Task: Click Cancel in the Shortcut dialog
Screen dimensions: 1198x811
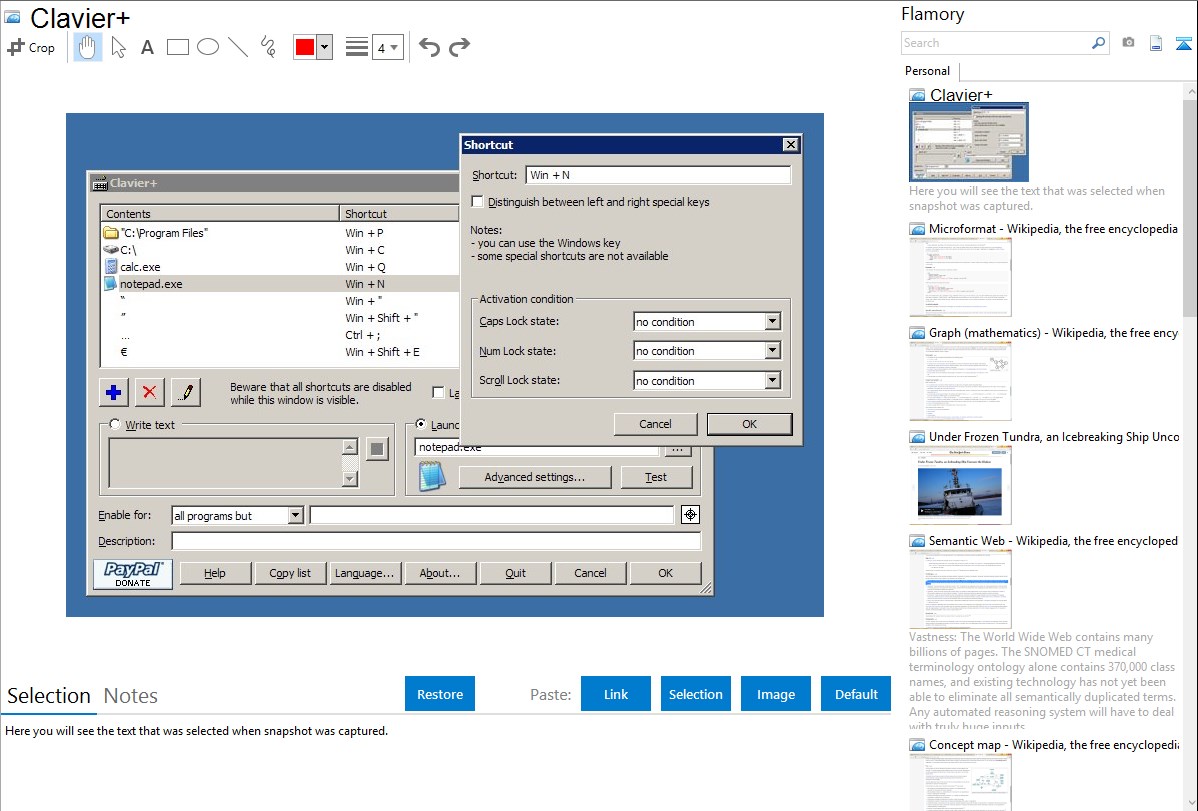Action: pyautogui.click(x=656, y=424)
